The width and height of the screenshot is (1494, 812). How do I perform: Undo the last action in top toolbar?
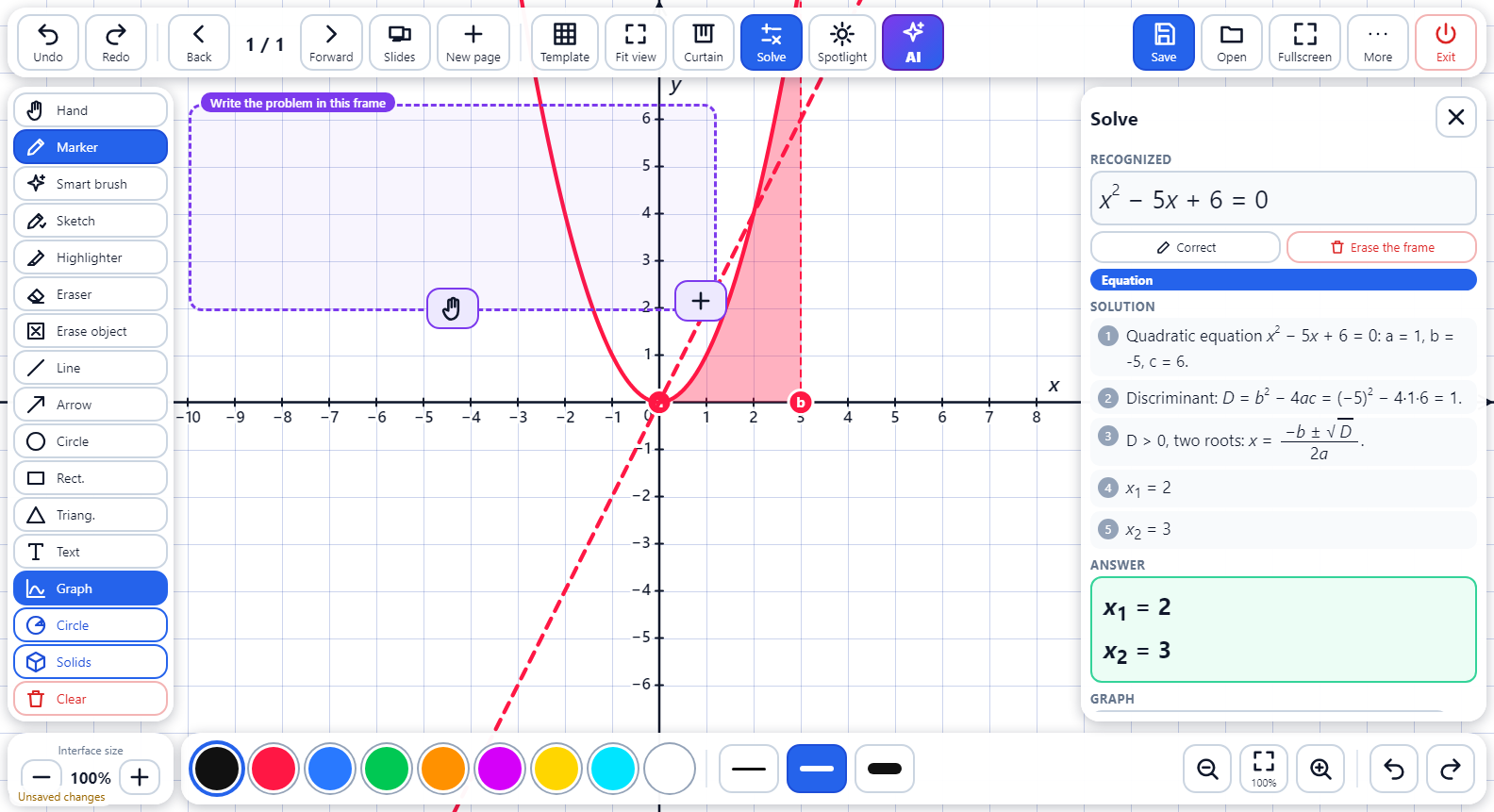point(48,42)
